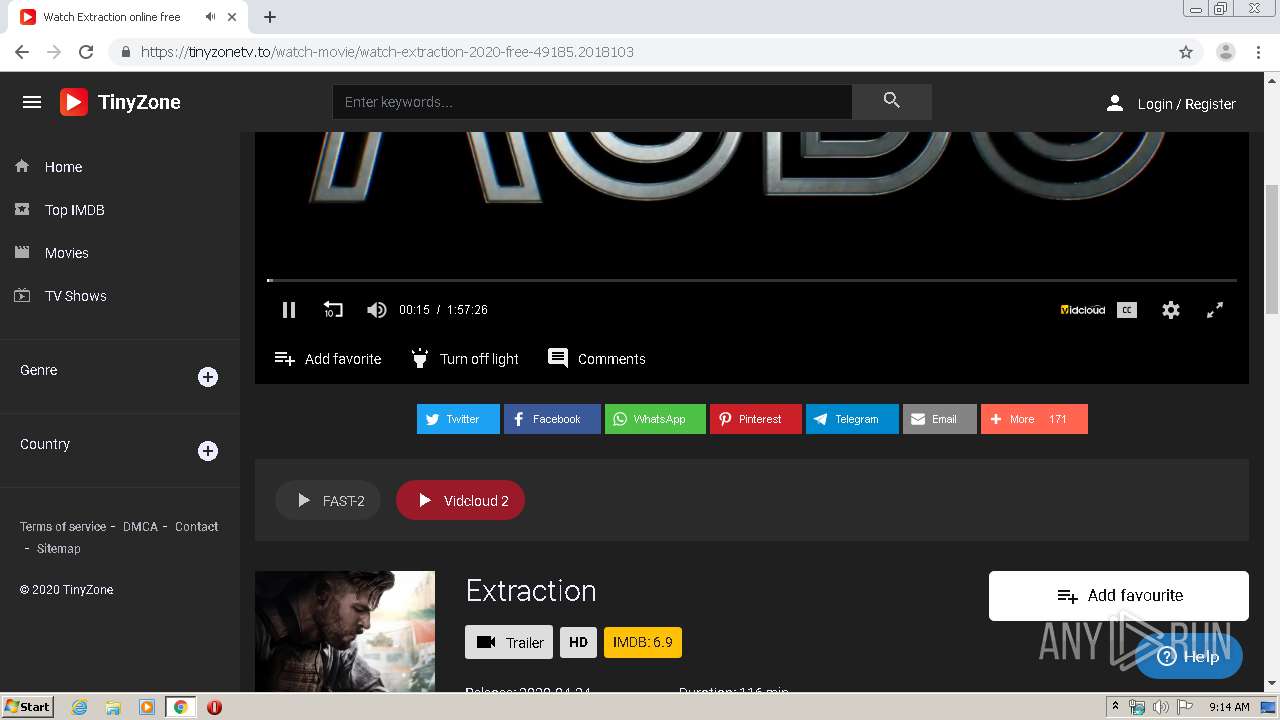The image size is (1280, 720).
Task: Share on Pinterest
Action: tap(756, 419)
